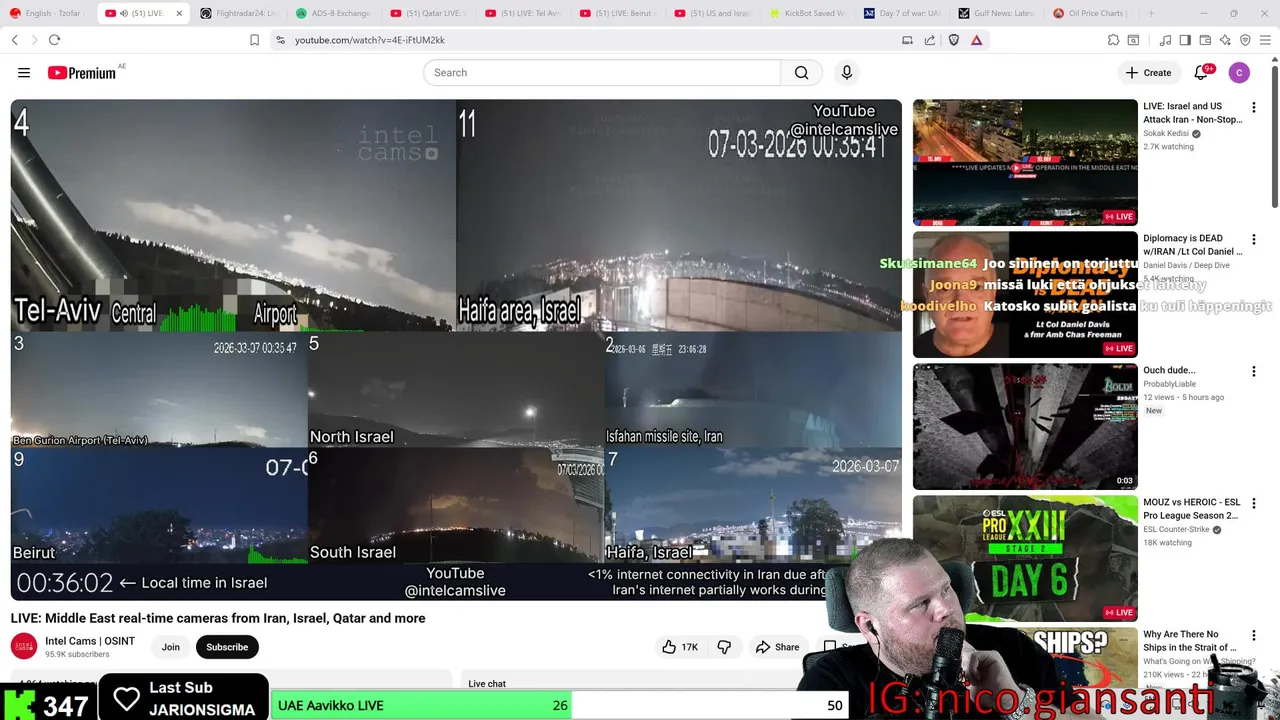The height and width of the screenshot is (720, 1280).
Task: Click the browser address bar URL
Action: [x=370, y=40]
